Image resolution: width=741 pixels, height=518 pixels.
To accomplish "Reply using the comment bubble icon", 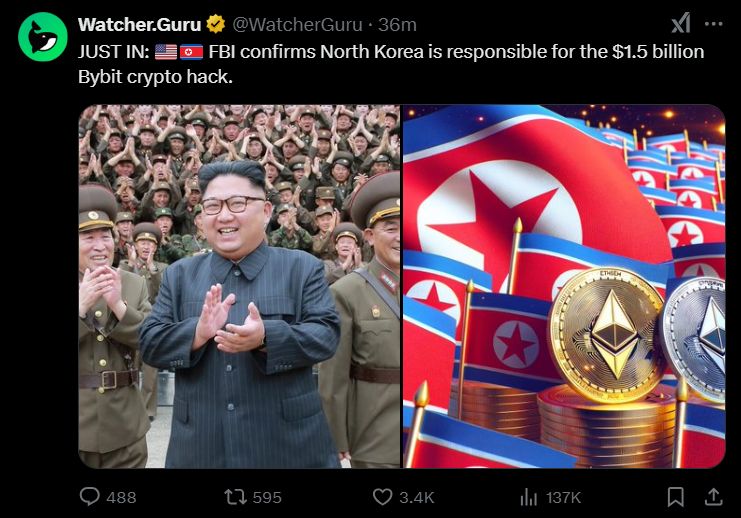I will coord(89,497).
